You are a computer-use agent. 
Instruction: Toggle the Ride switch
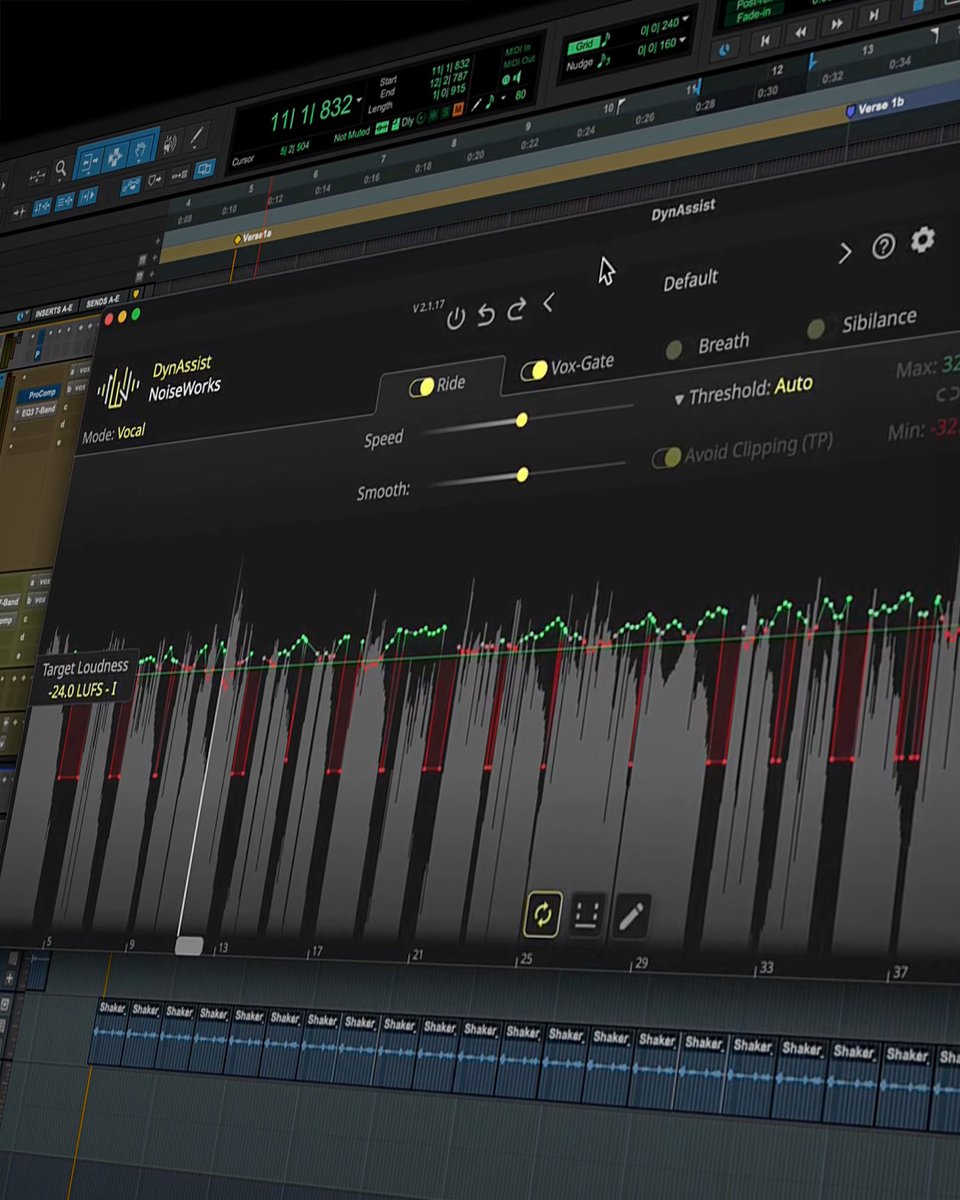[x=422, y=387]
